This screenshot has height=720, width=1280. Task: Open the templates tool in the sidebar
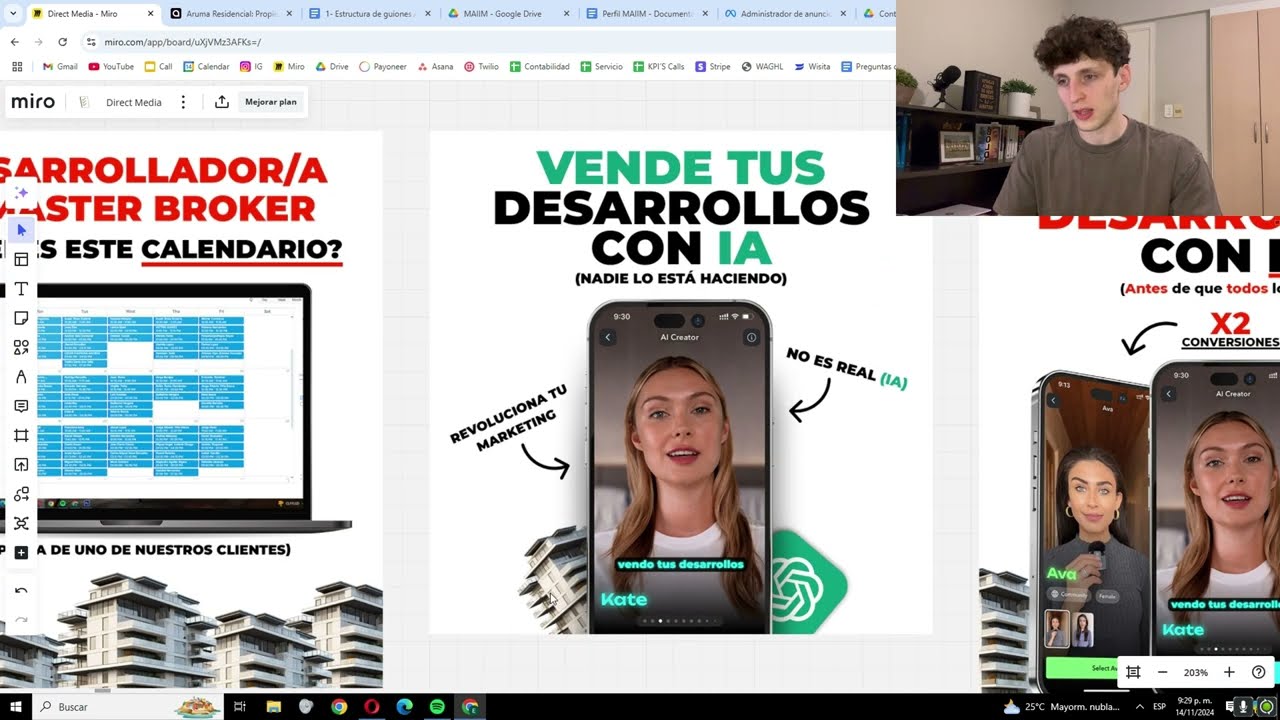[21, 259]
